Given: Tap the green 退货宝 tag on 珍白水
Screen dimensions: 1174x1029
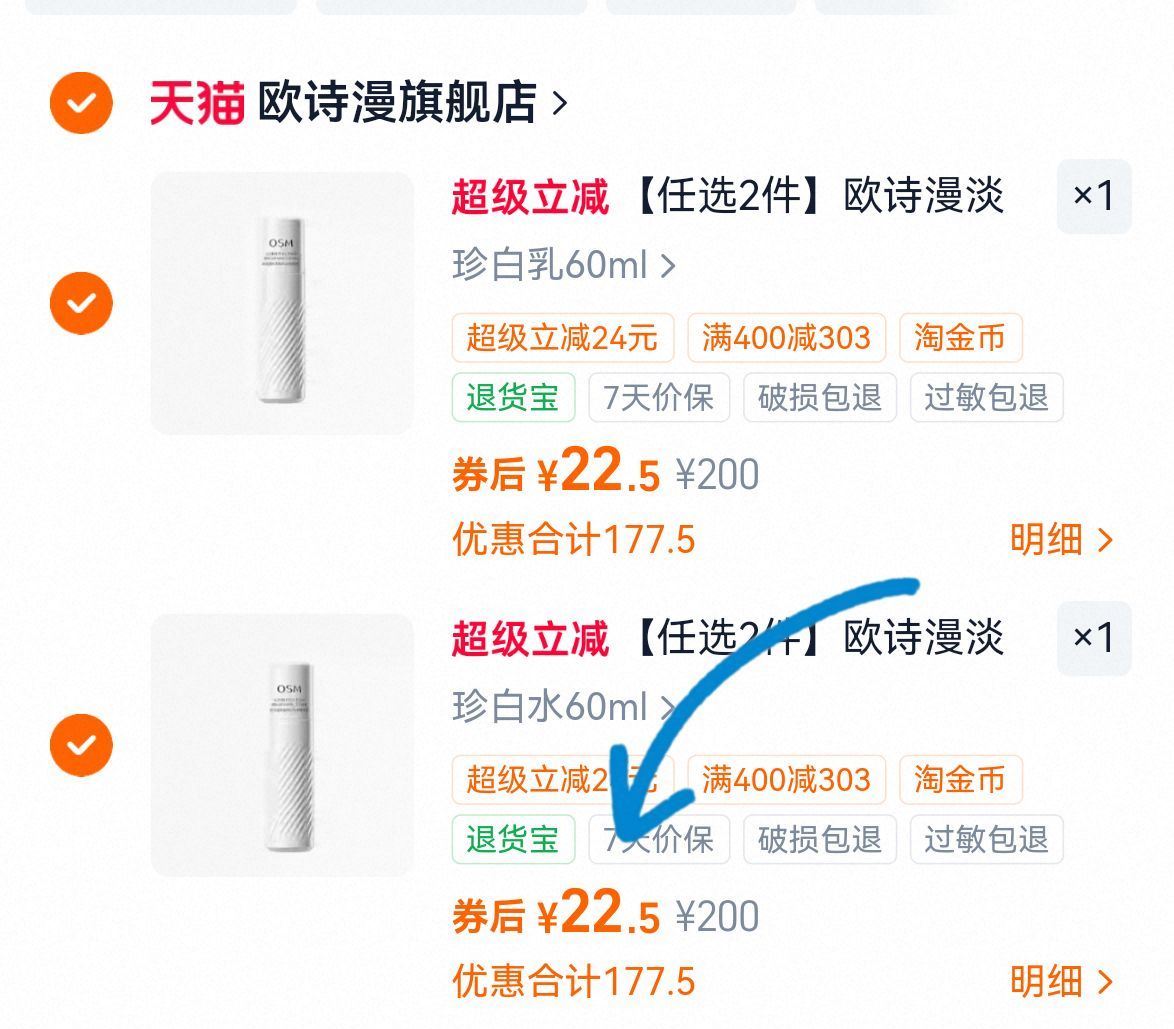Looking at the screenshot, I should click(513, 839).
